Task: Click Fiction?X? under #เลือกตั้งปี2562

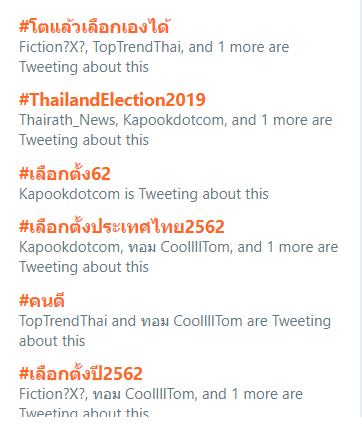Action: (53, 394)
